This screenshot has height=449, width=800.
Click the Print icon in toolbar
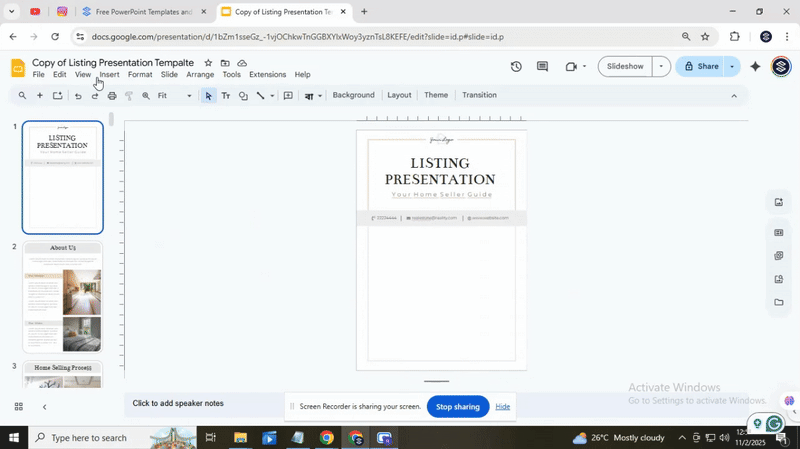click(112, 96)
